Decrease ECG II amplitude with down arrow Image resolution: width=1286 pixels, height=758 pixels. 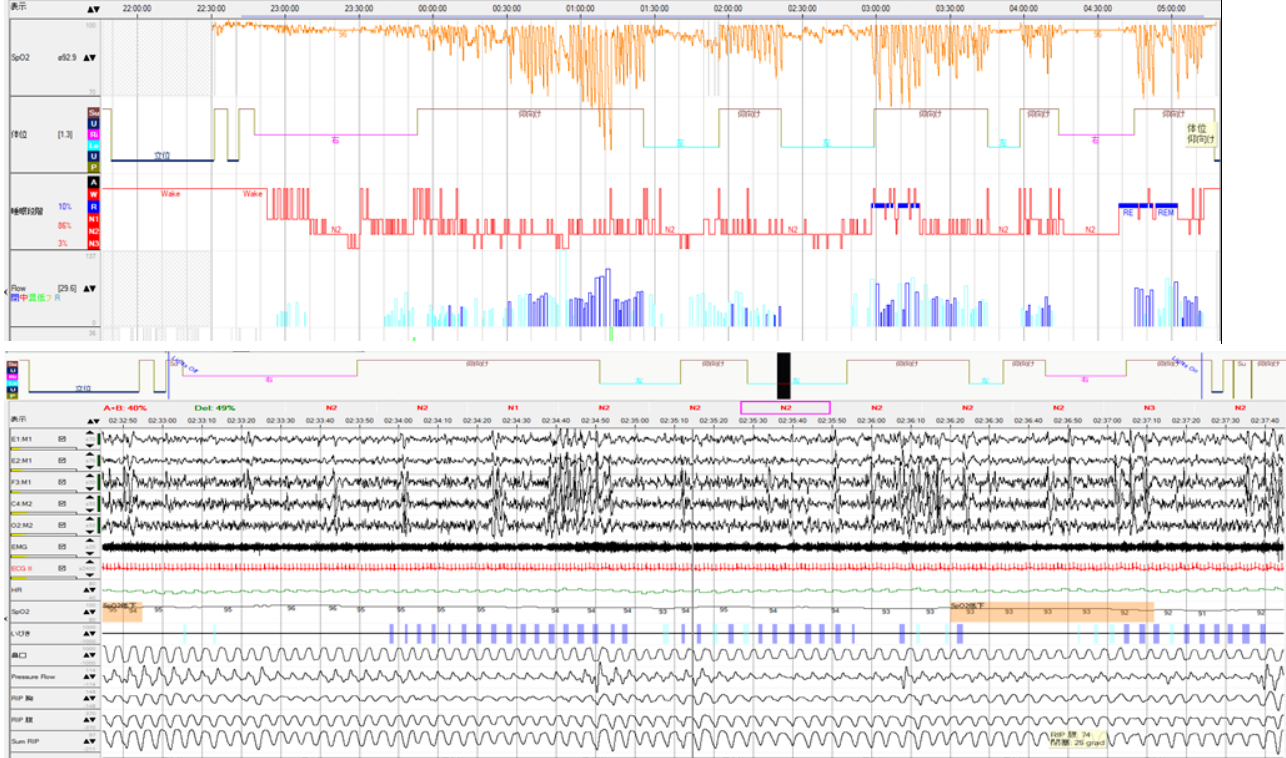coord(90,575)
